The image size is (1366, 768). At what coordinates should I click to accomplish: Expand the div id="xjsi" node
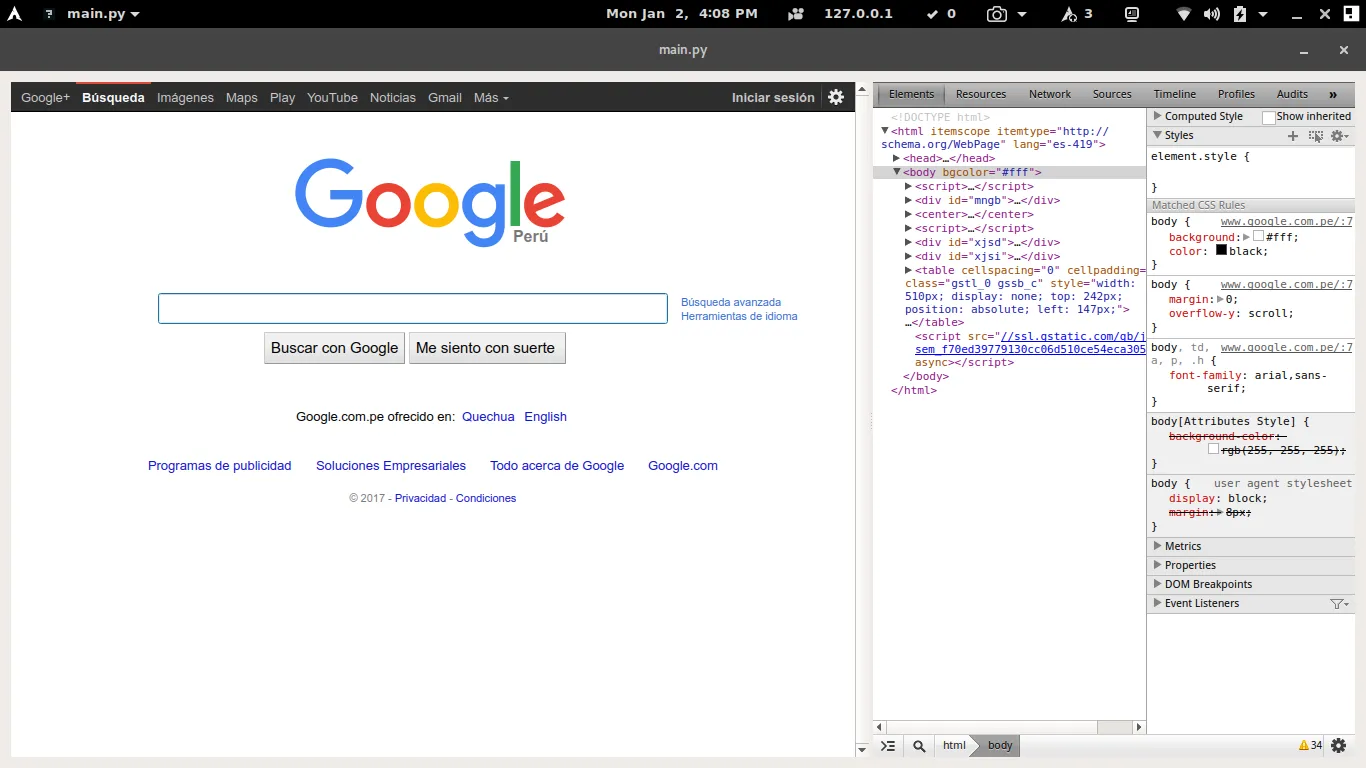(x=909, y=256)
